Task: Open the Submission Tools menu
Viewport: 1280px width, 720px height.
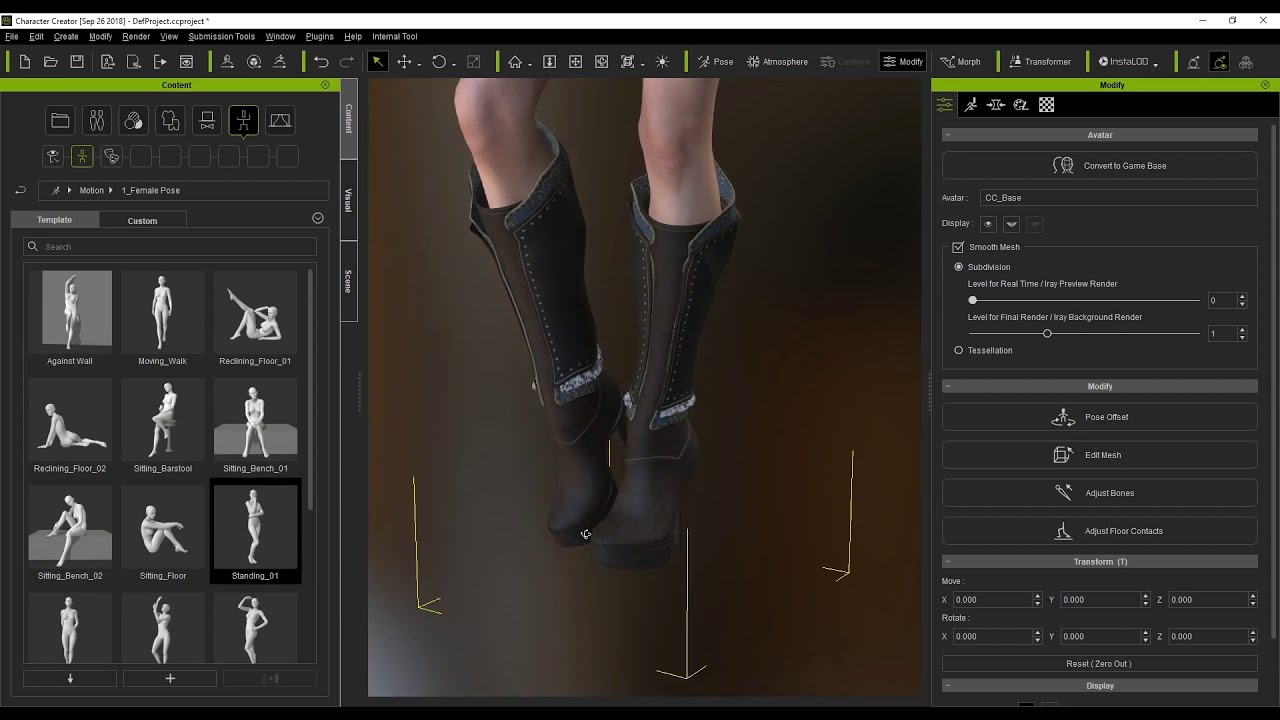Action: point(222,37)
